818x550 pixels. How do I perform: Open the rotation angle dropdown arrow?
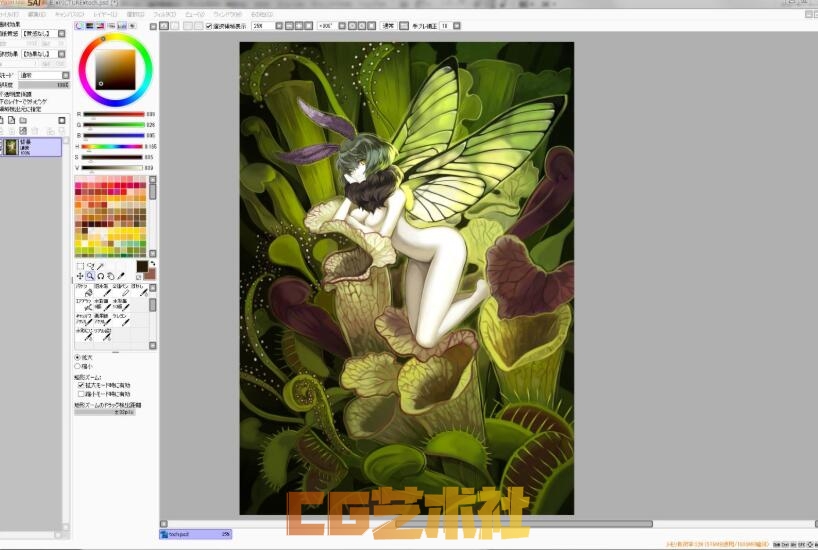tap(342, 26)
